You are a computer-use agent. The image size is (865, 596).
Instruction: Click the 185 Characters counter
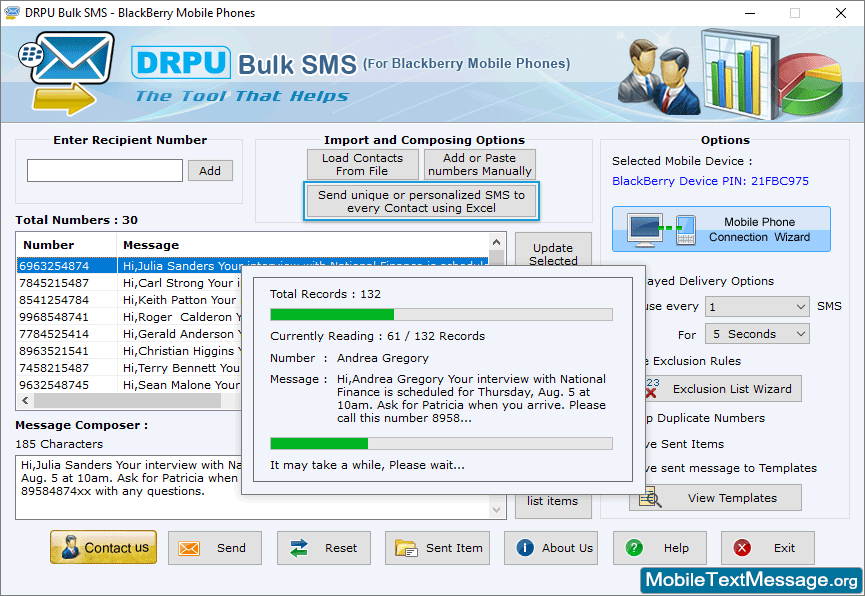(x=59, y=444)
